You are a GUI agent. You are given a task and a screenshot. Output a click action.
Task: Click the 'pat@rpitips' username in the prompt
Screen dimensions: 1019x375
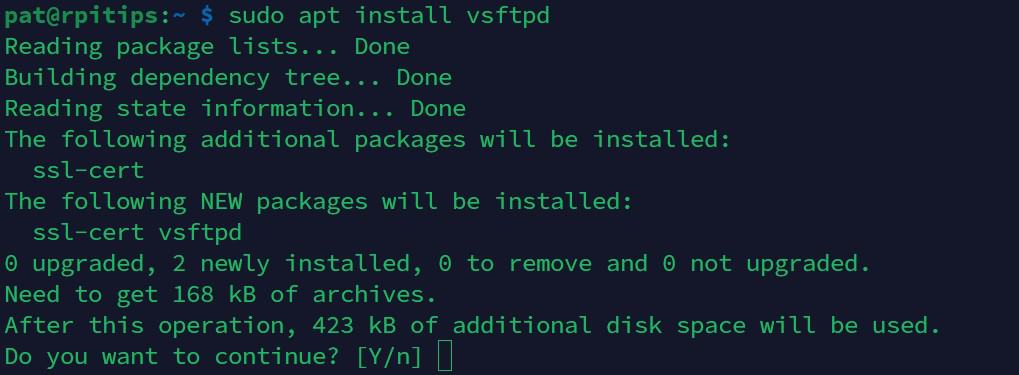click(82, 16)
